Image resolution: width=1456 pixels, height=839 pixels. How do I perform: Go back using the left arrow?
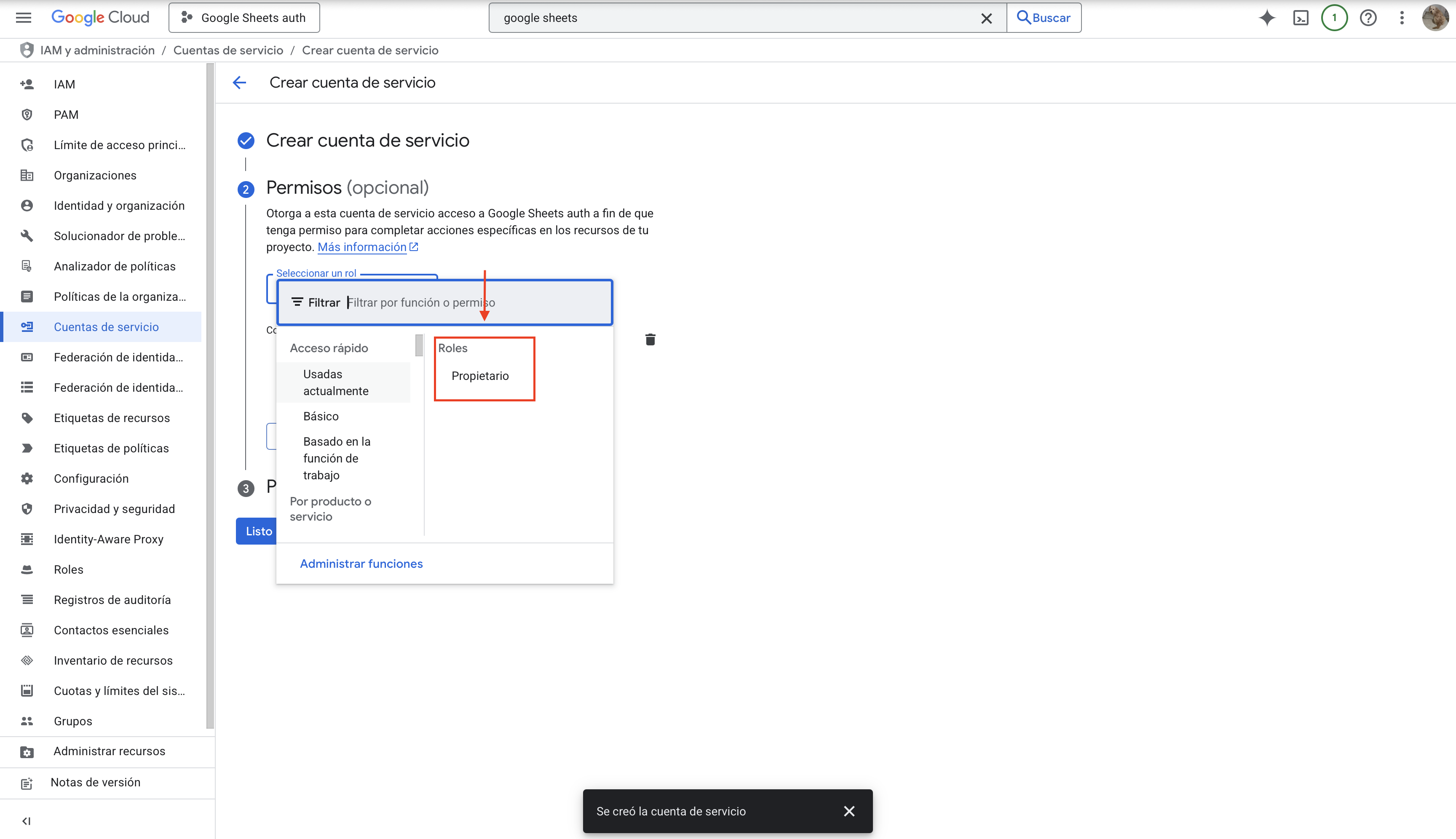point(239,83)
